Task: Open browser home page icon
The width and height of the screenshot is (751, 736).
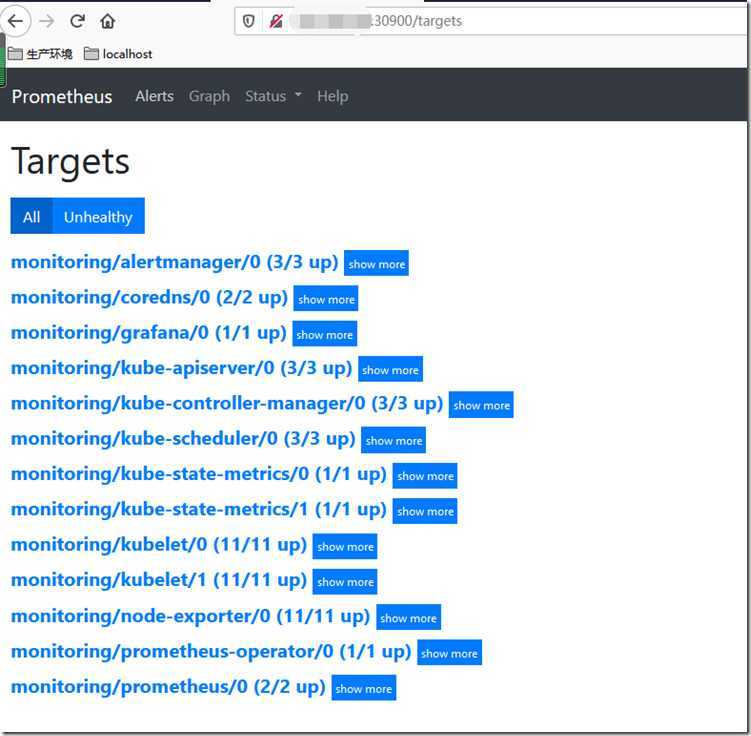Action: pyautogui.click(x=108, y=21)
